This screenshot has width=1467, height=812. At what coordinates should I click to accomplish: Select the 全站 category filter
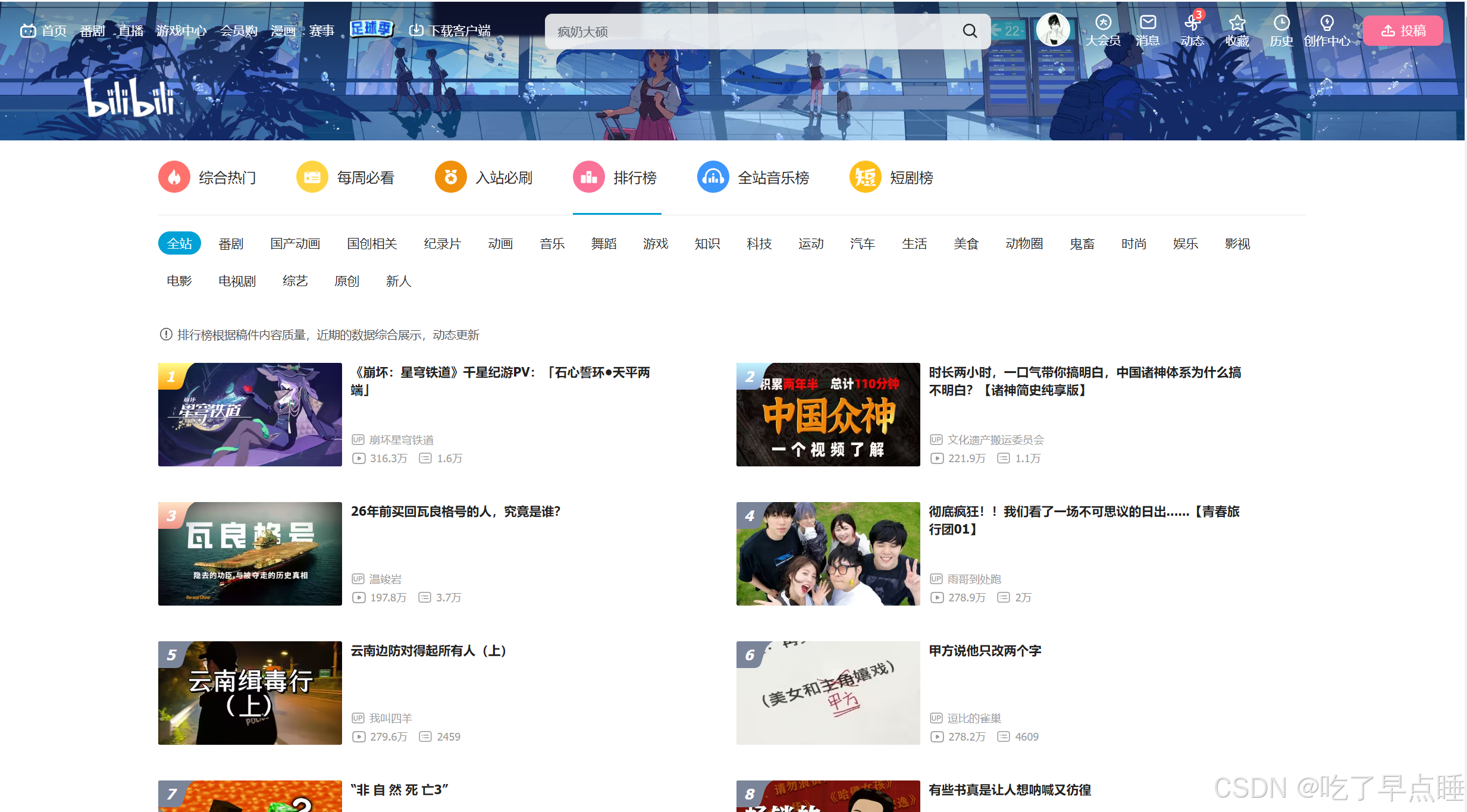click(x=180, y=243)
